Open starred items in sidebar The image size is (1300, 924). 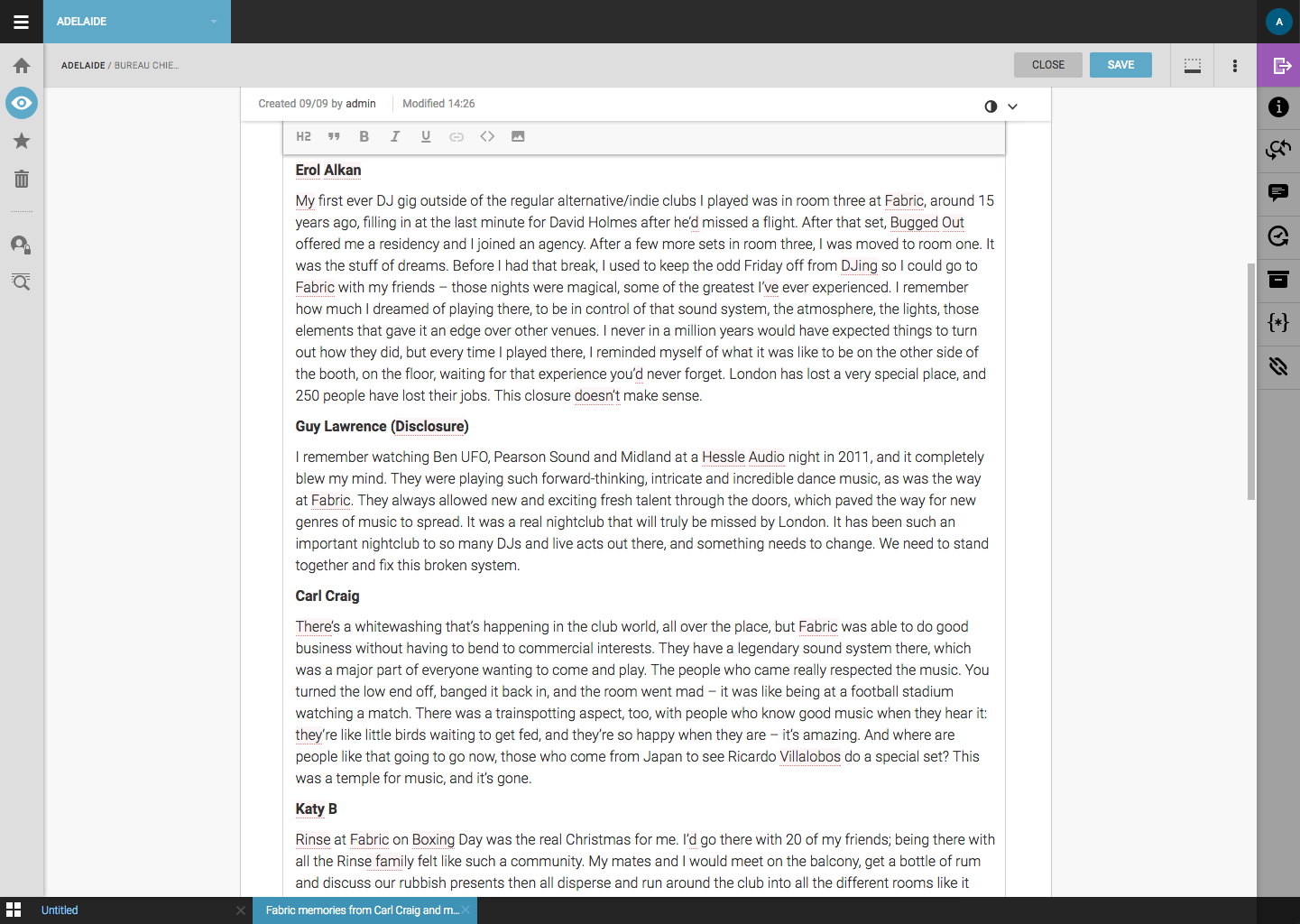click(x=22, y=141)
